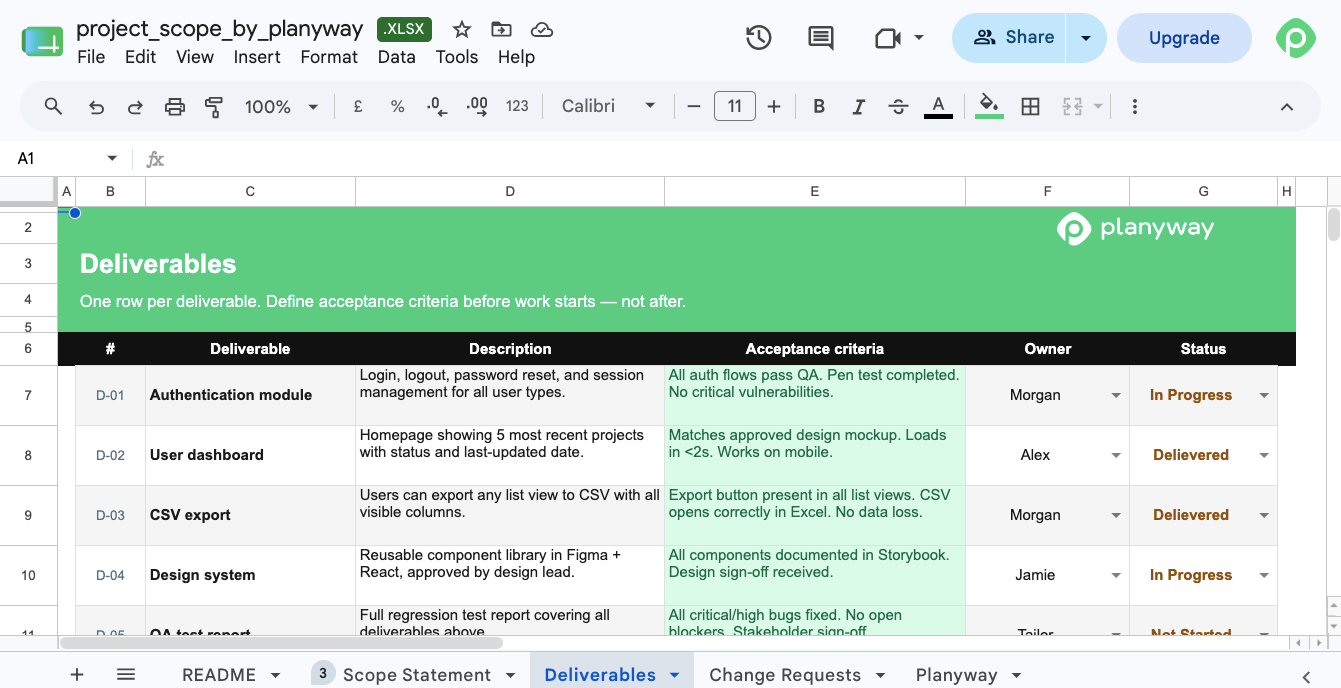Viewport: 1341px width, 688px height.
Task: Star the document
Action: pos(461,30)
